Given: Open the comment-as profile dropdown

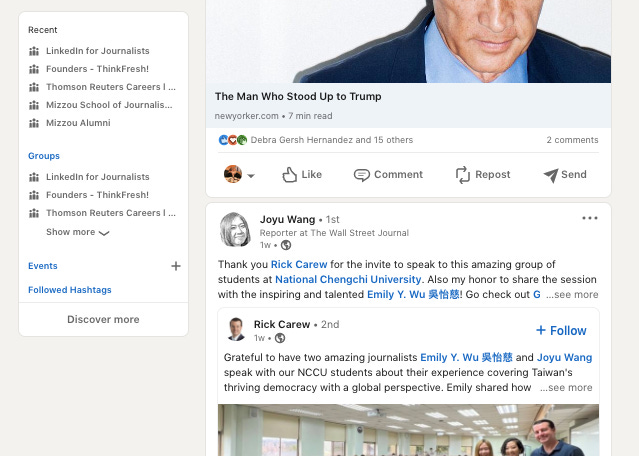Looking at the screenshot, I should coord(239,174).
